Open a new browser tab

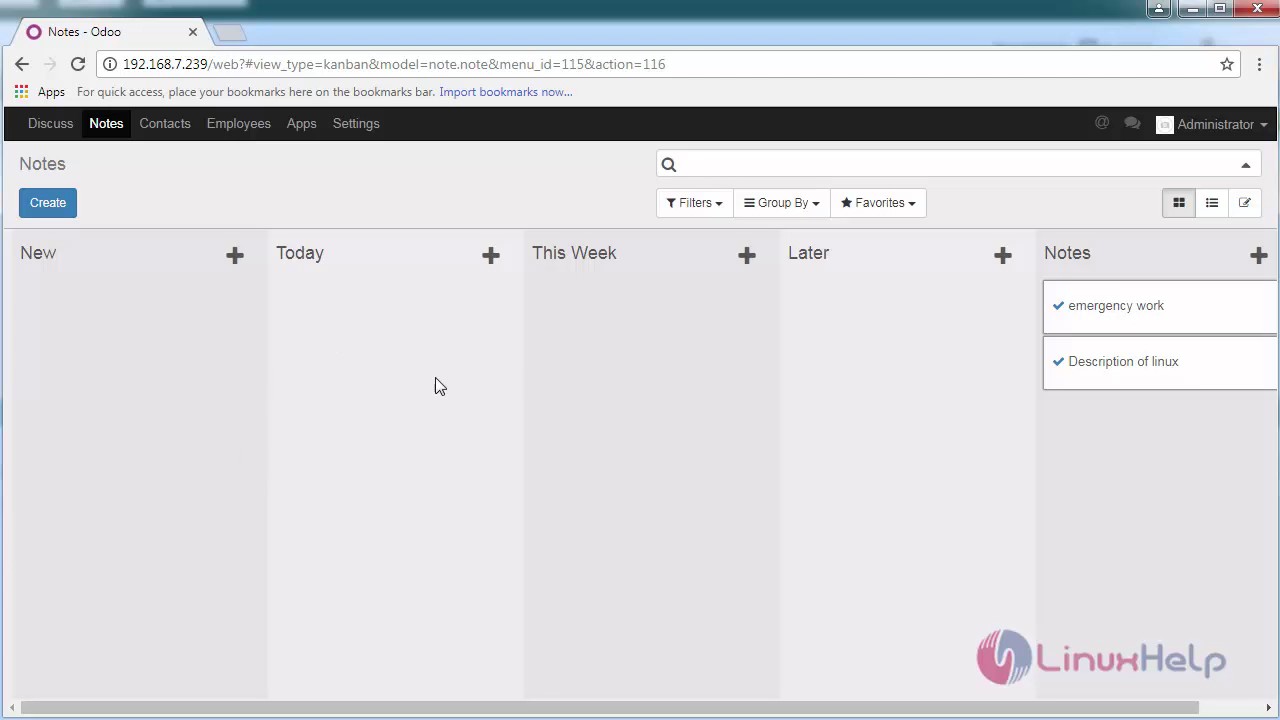click(230, 33)
